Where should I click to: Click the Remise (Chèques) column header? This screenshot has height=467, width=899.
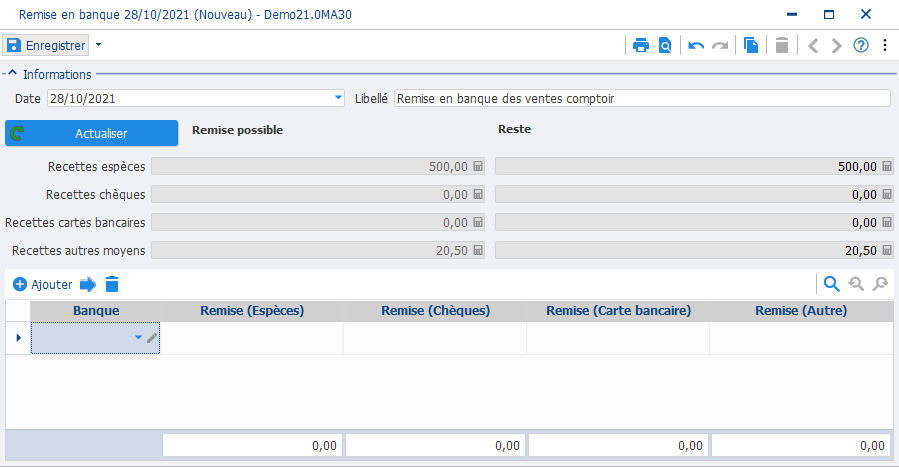tap(435, 311)
